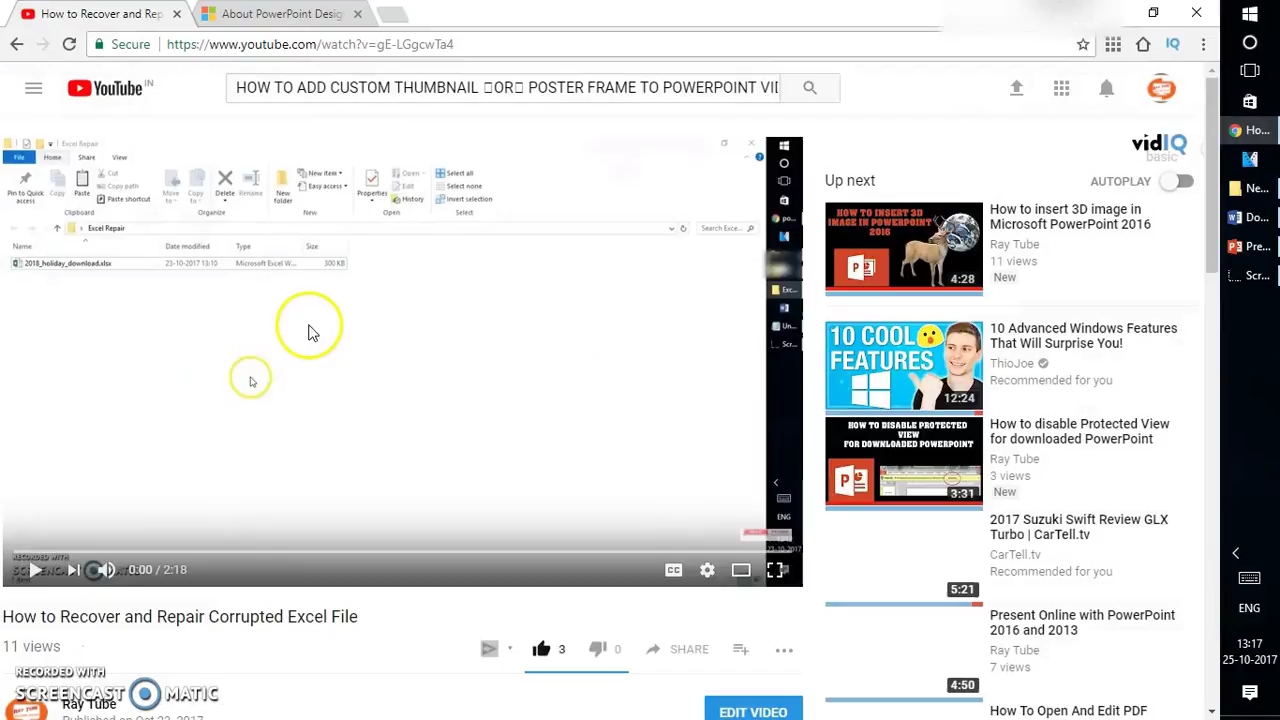
Task: Open the notifications bell
Action: pos(1107,88)
